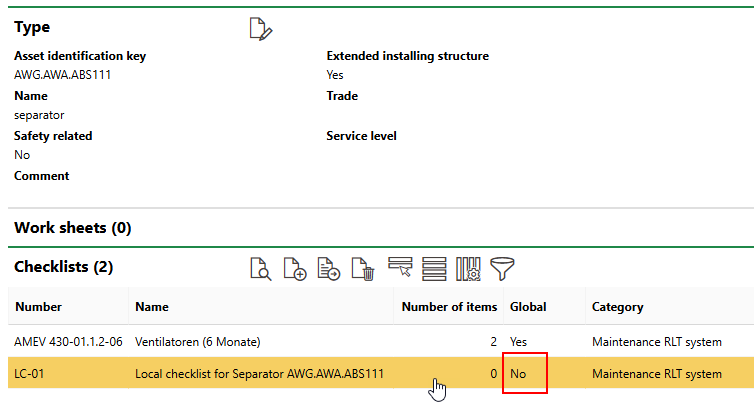Delete the selected checklist with trash icon
Image resolution: width=754 pixels, height=406 pixels.
(364, 268)
